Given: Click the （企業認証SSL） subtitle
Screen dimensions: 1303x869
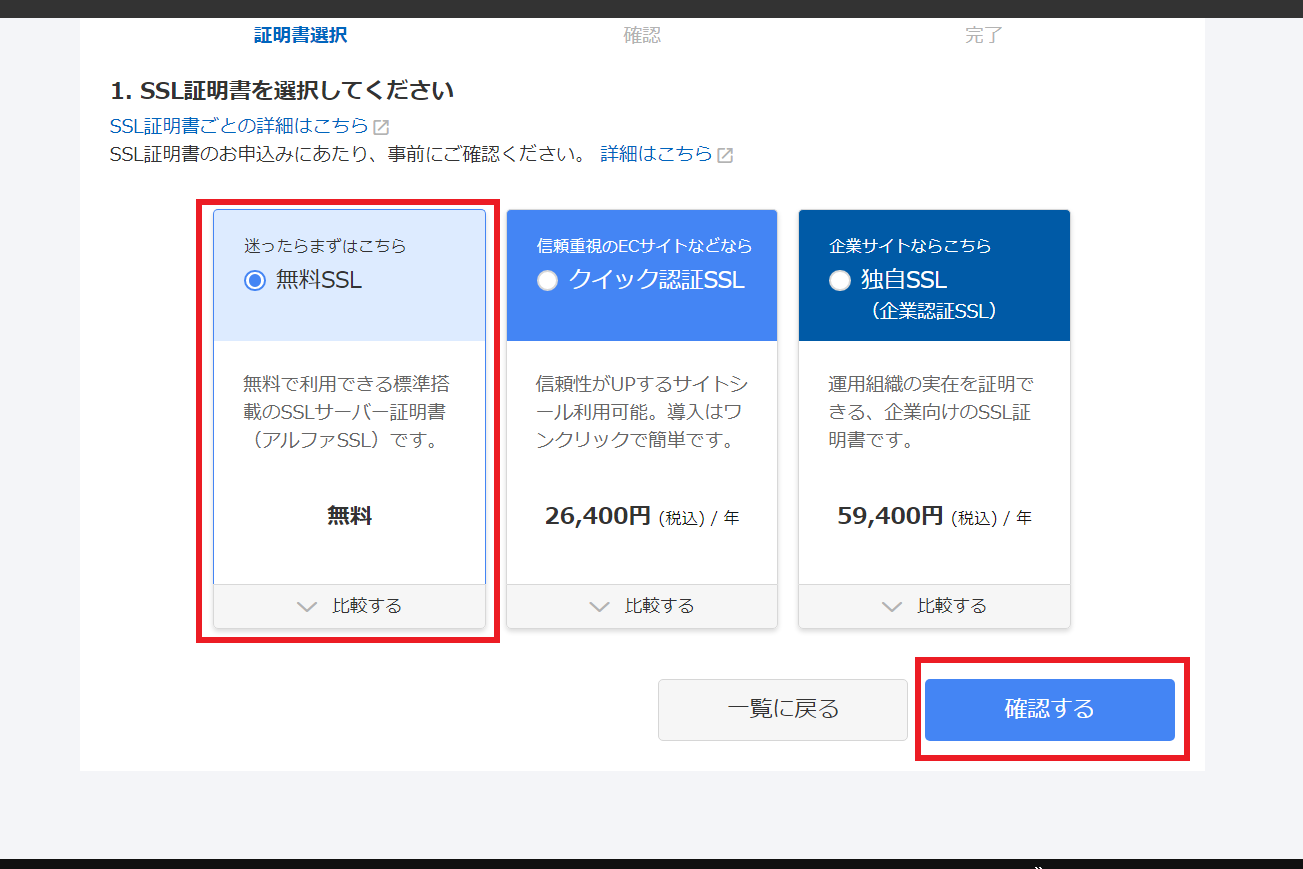Looking at the screenshot, I should pos(934,311).
